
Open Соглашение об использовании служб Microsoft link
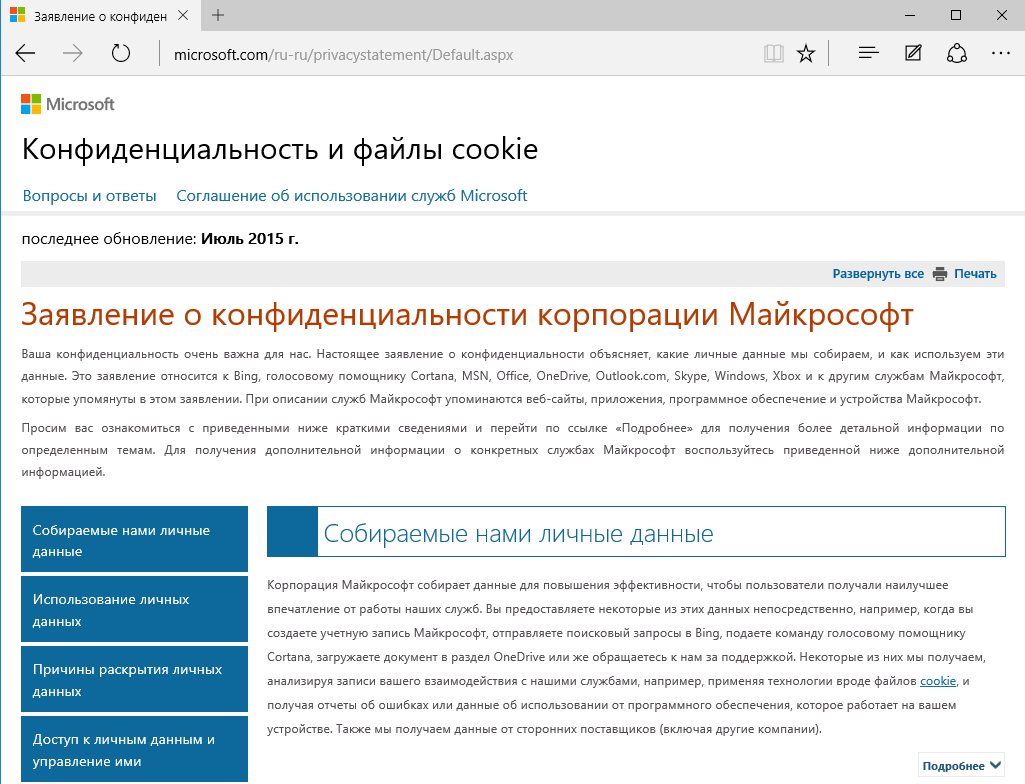tap(352, 196)
